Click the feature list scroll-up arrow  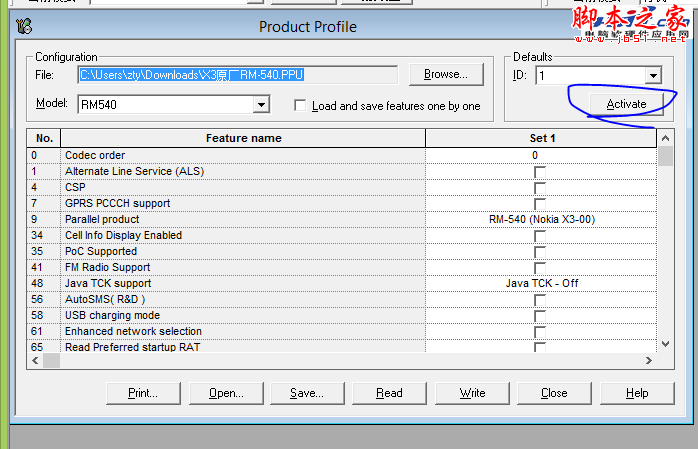click(665, 139)
